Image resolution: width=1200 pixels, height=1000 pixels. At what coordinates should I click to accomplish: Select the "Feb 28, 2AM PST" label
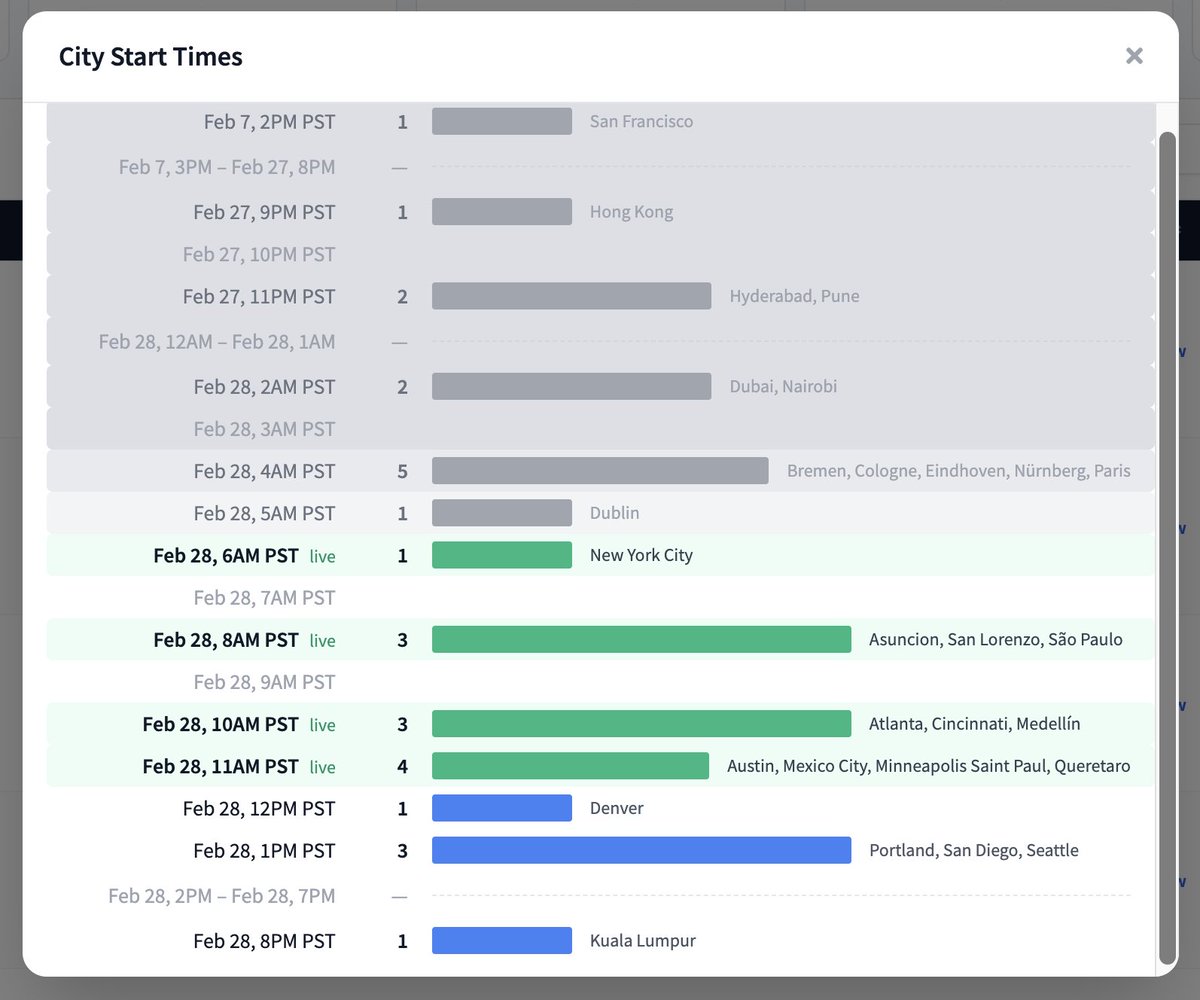265,386
